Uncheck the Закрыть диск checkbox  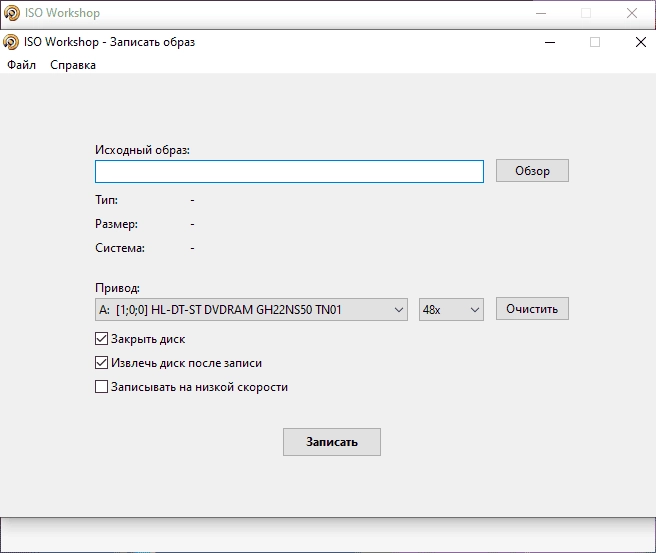click(101, 338)
